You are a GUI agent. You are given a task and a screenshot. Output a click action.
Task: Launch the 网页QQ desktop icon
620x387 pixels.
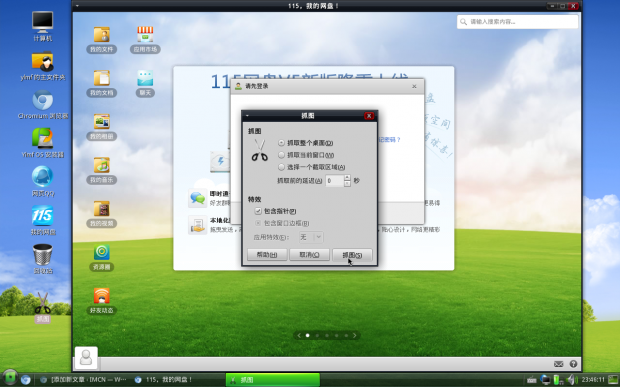coord(43,181)
